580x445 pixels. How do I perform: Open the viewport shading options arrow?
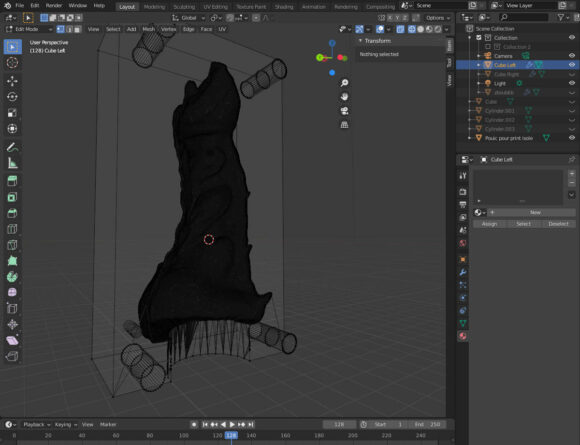(x=447, y=29)
